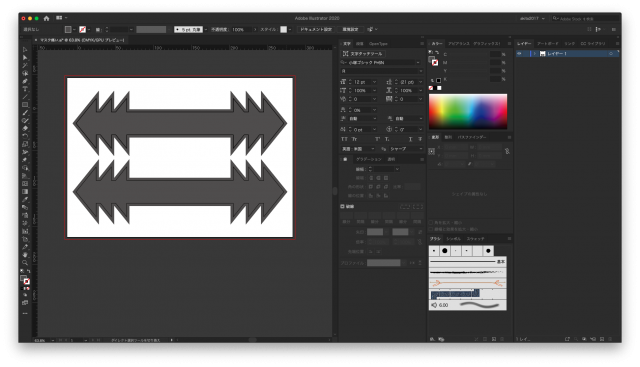Click Edit Toolbar three-dots icon
The image size is (640, 367).
click(25, 314)
